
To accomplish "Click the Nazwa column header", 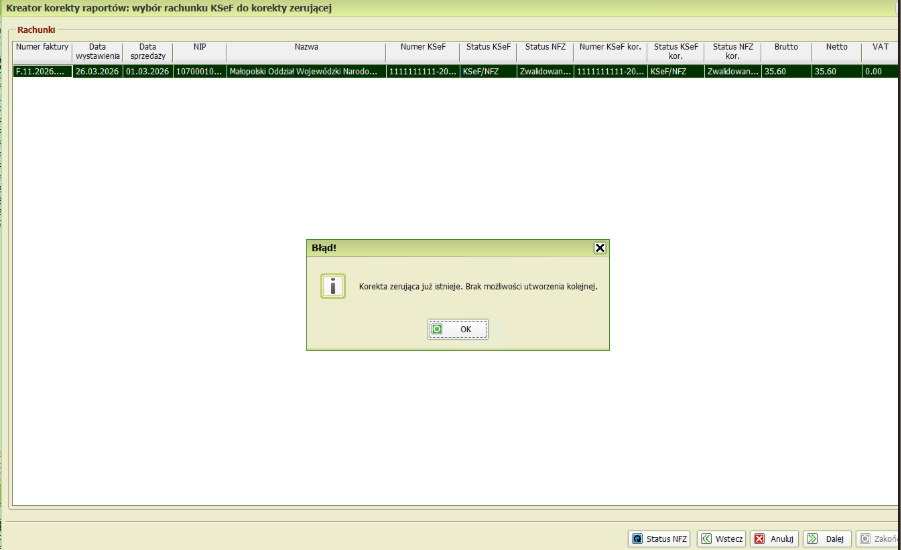I will (306, 47).
